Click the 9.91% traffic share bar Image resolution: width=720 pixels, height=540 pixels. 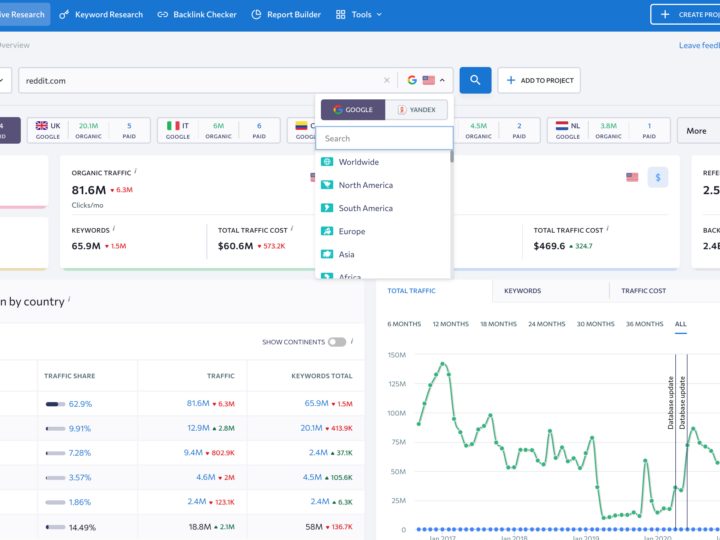[55, 428]
